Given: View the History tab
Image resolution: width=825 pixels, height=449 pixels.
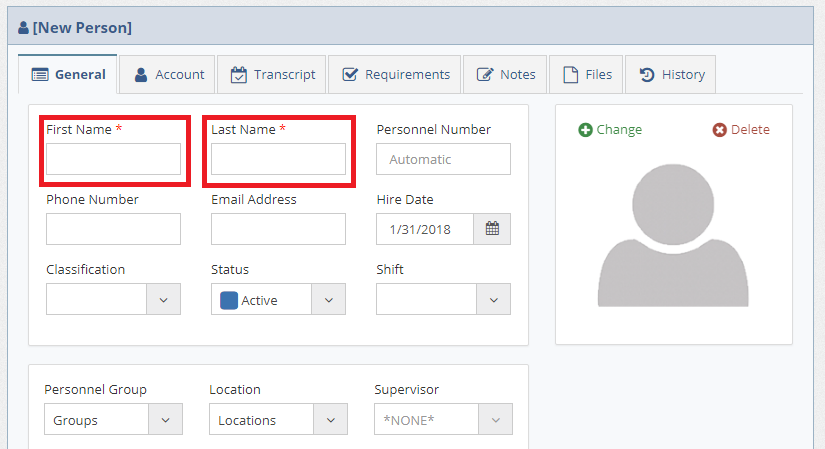Looking at the screenshot, I should [x=671, y=74].
